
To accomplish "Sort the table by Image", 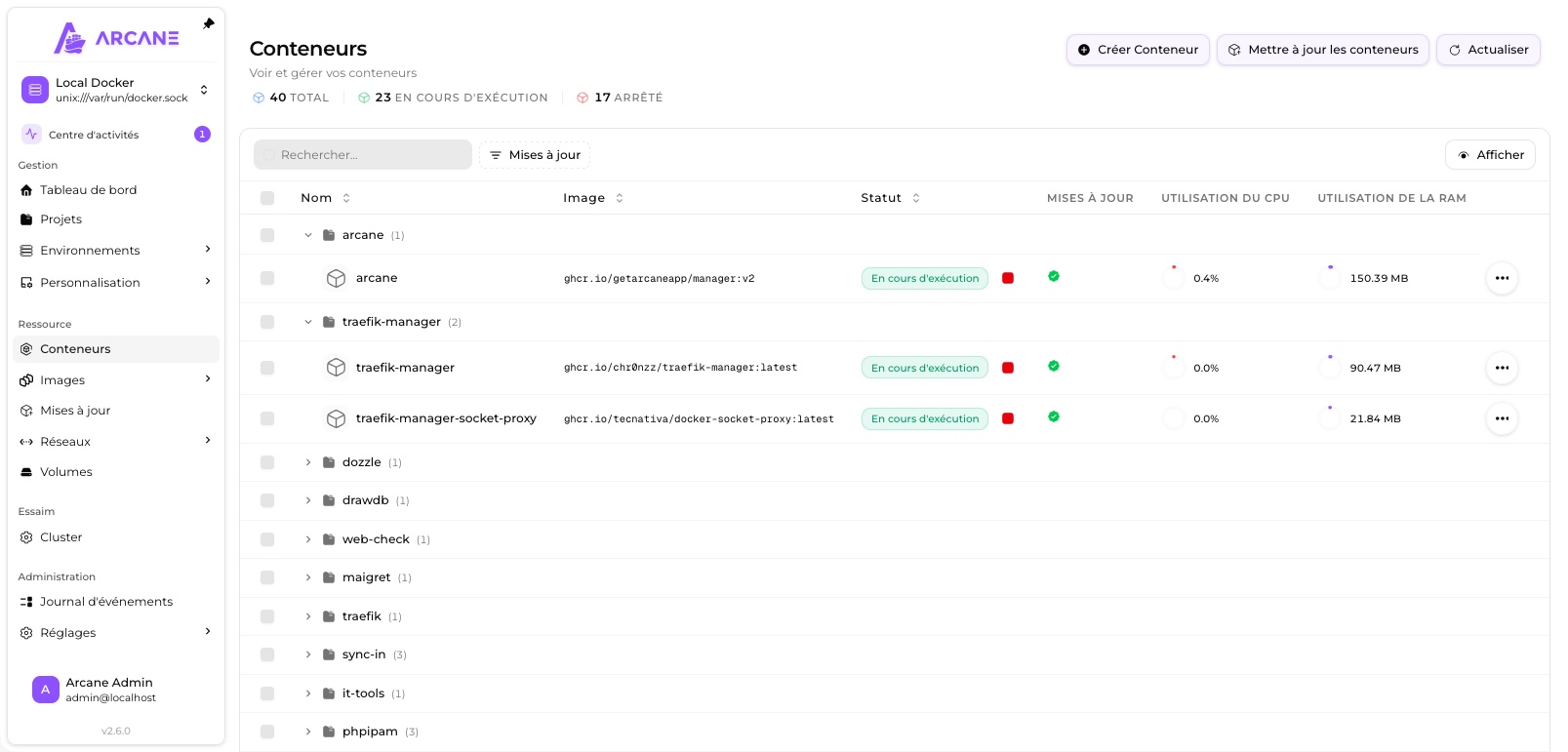I will point(593,198).
